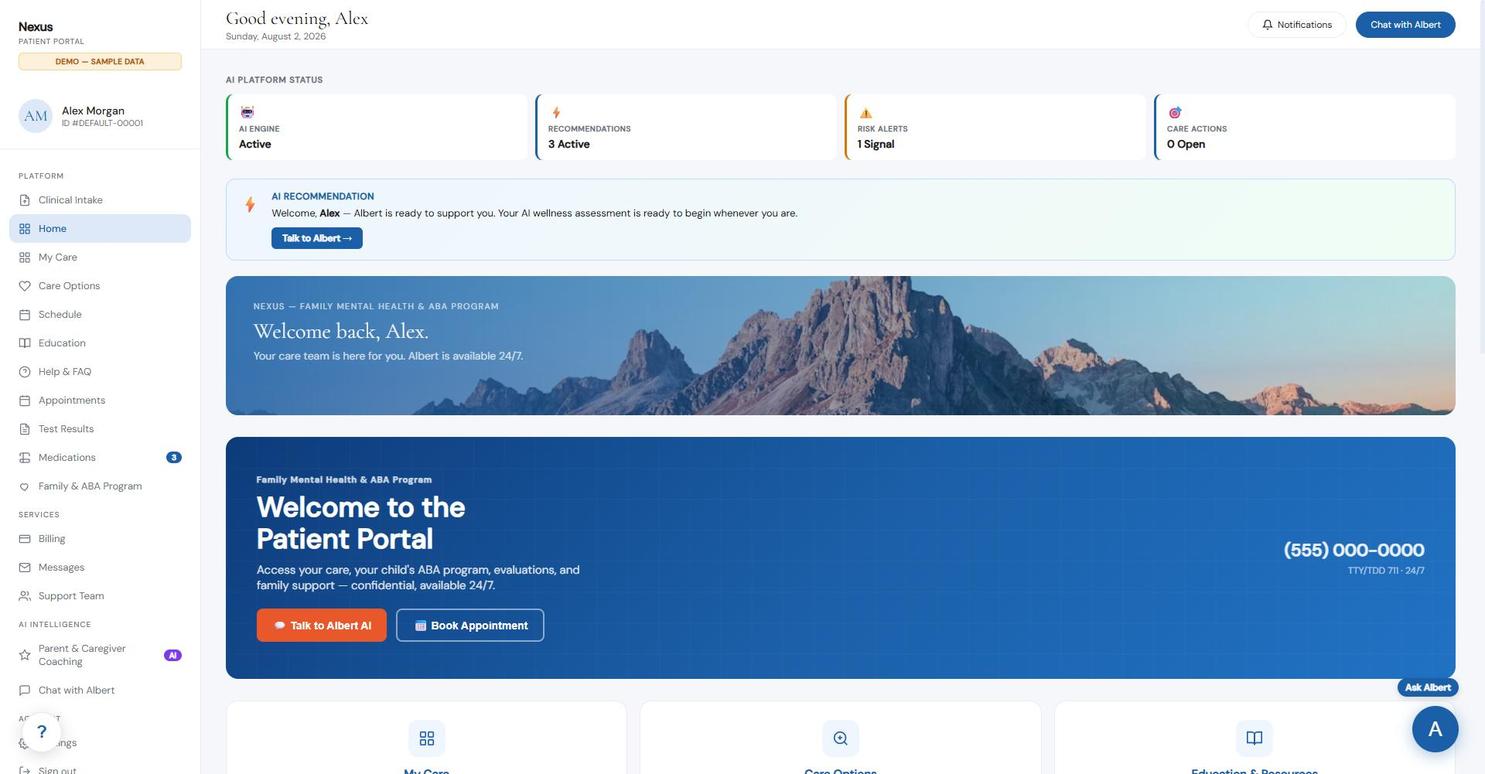Click the Care Actions target icon

1175,113
